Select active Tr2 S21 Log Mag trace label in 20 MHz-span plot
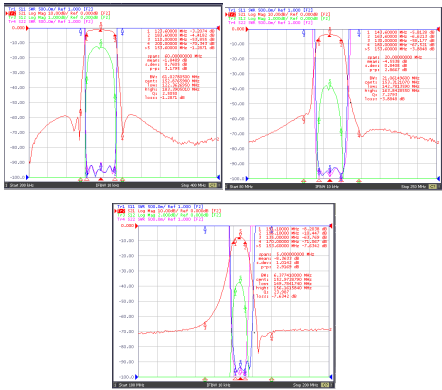442x390 pixels. pyautogui.click(x=278, y=14)
